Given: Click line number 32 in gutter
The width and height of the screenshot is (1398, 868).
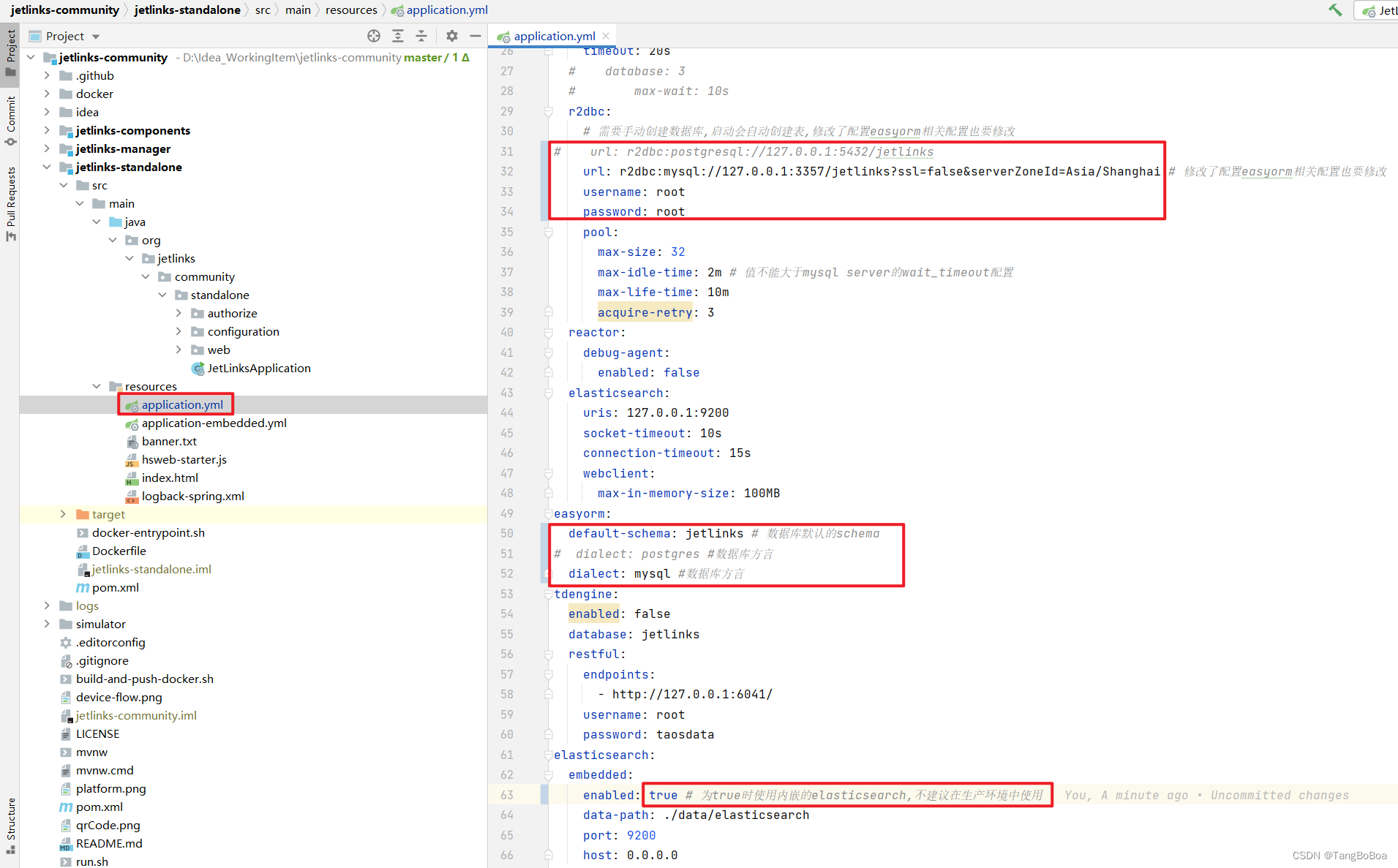Looking at the screenshot, I should (506, 171).
